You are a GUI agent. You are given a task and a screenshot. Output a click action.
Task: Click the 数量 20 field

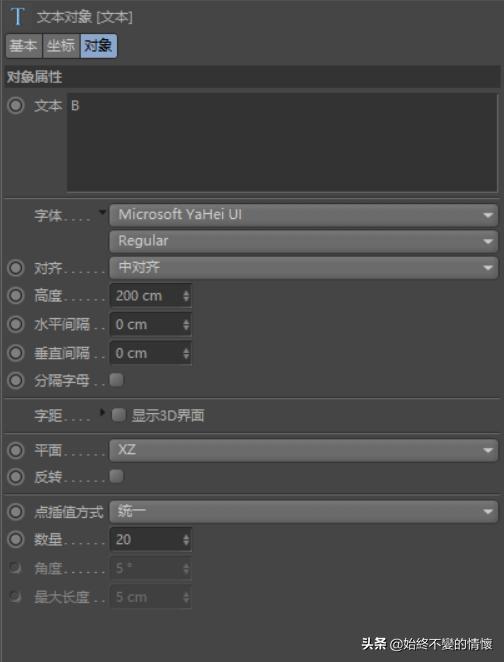151,540
